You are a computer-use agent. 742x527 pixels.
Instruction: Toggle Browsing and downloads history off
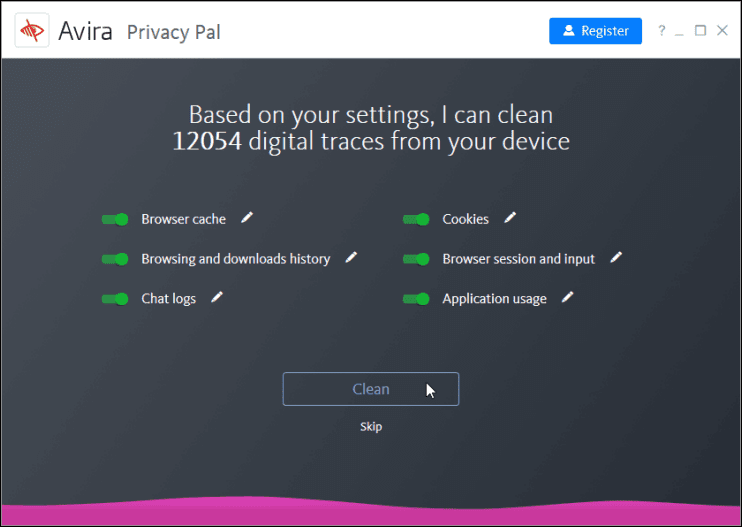point(115,259)
